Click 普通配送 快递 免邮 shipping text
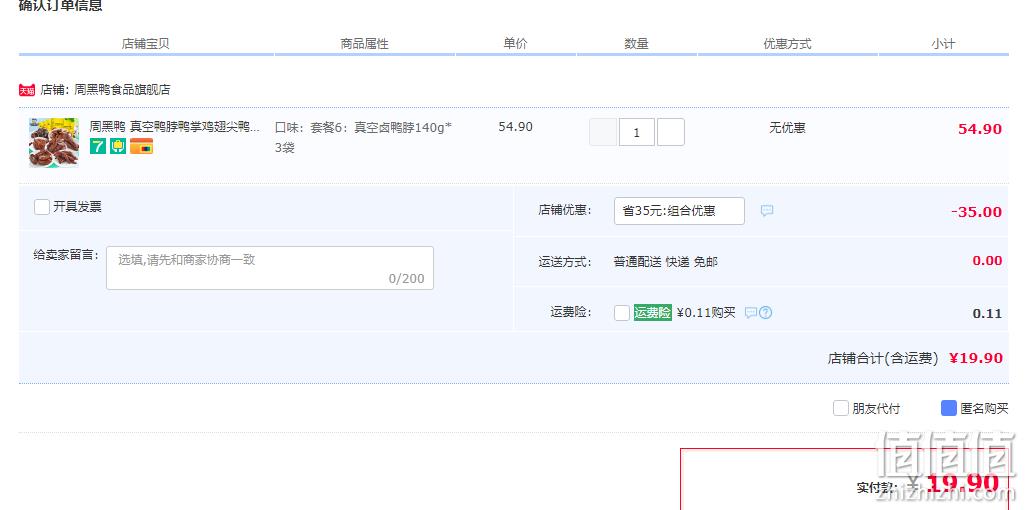Viewport: 1025px width, 510px height. [x=665, y=262]
